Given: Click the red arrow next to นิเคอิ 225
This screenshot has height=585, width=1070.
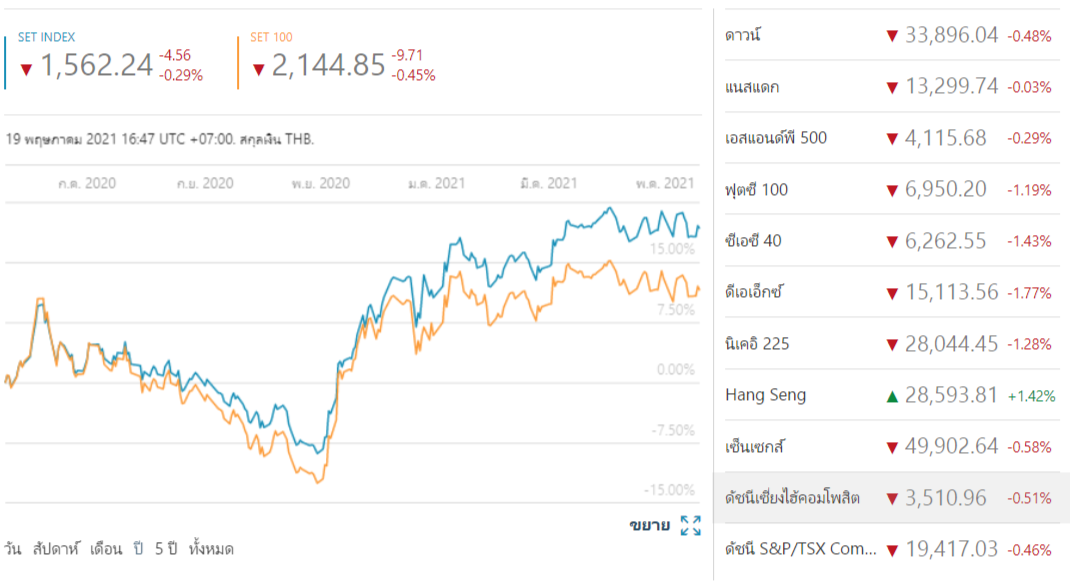Looking at the screenshot, I should pyautogui.click(x=892, y=344).
